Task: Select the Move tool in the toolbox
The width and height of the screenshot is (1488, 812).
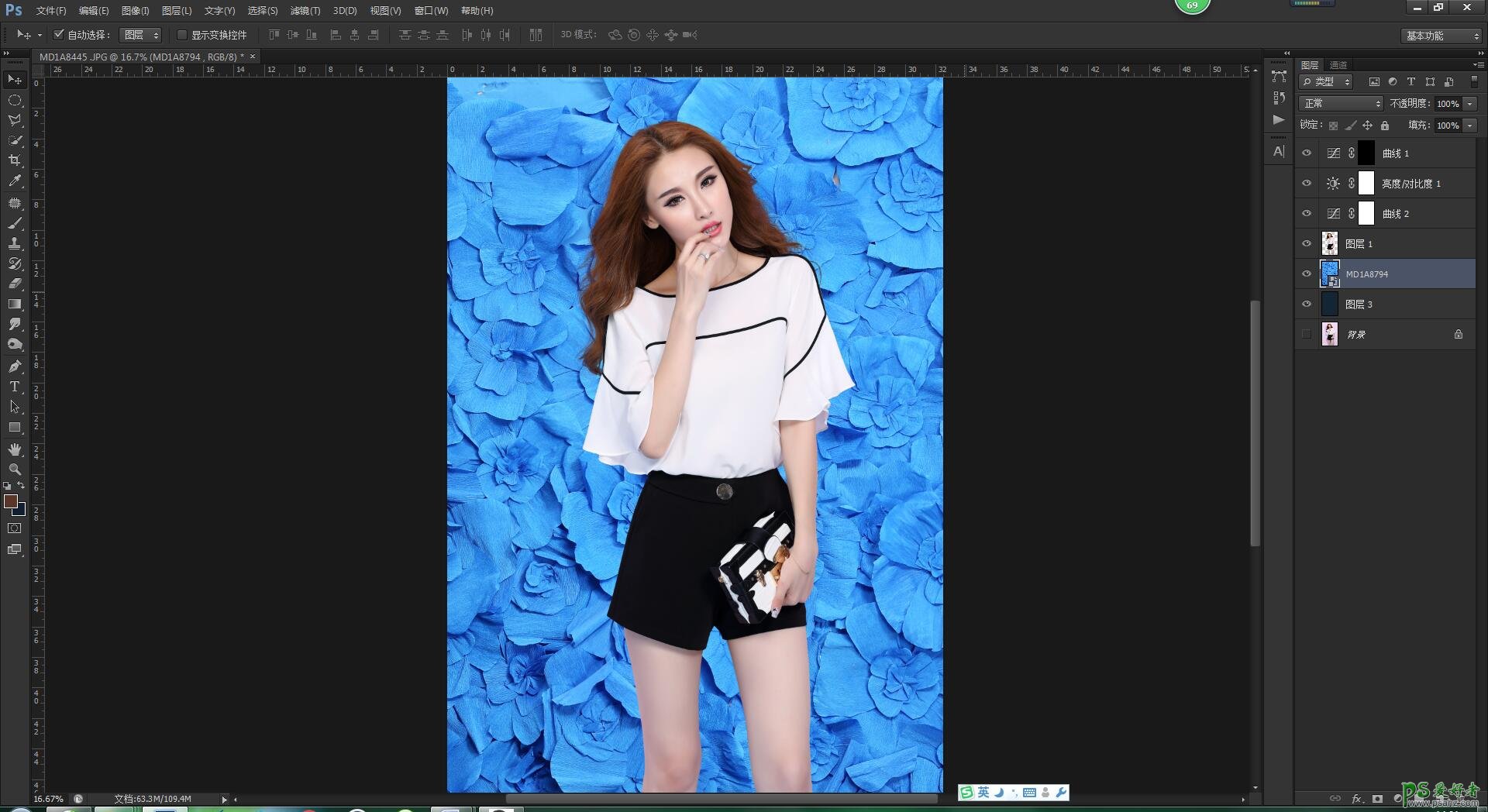Action: [15, 80]
